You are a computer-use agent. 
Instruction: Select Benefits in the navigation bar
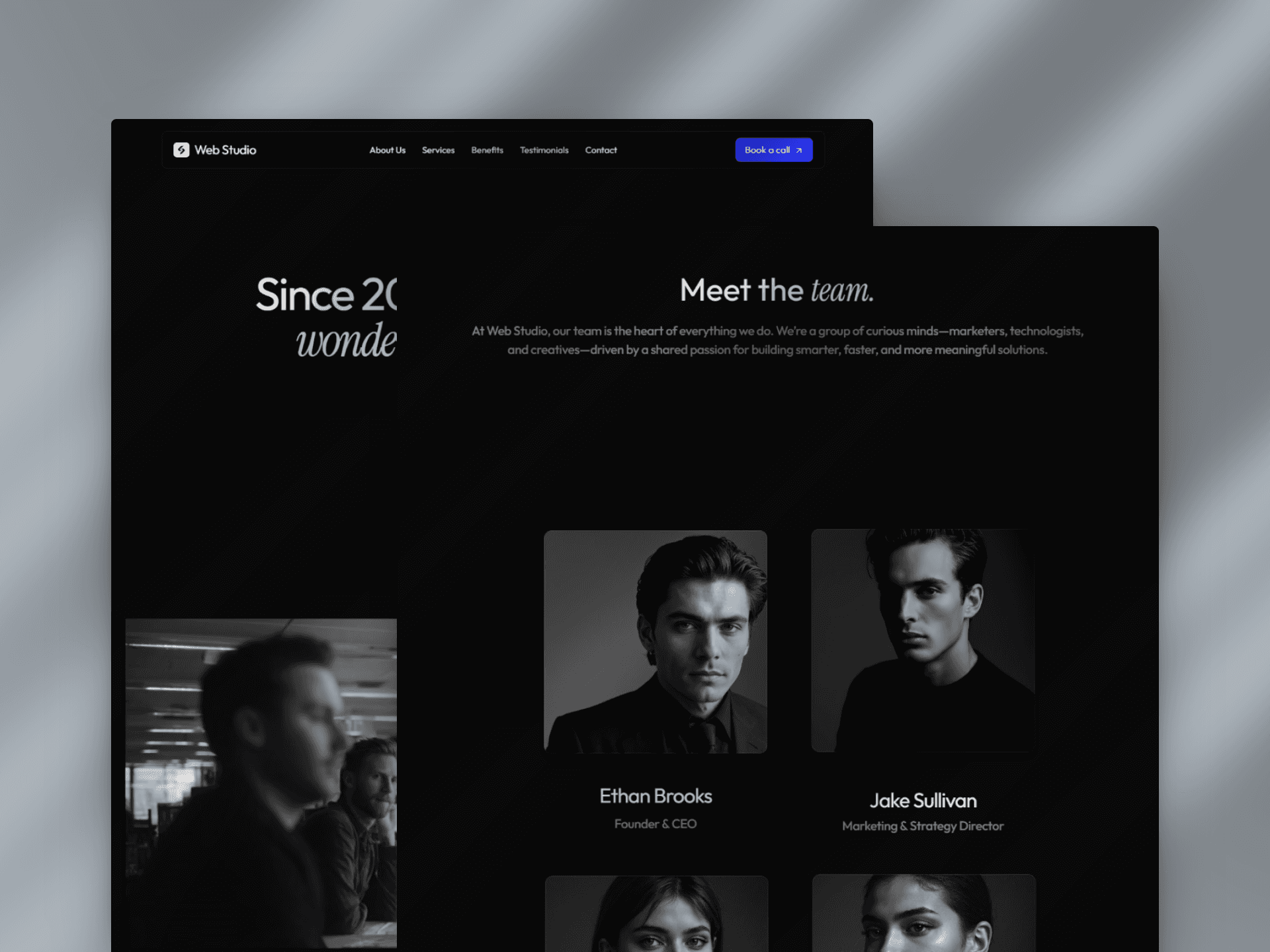pyautogui.click(x=487, y=150)
